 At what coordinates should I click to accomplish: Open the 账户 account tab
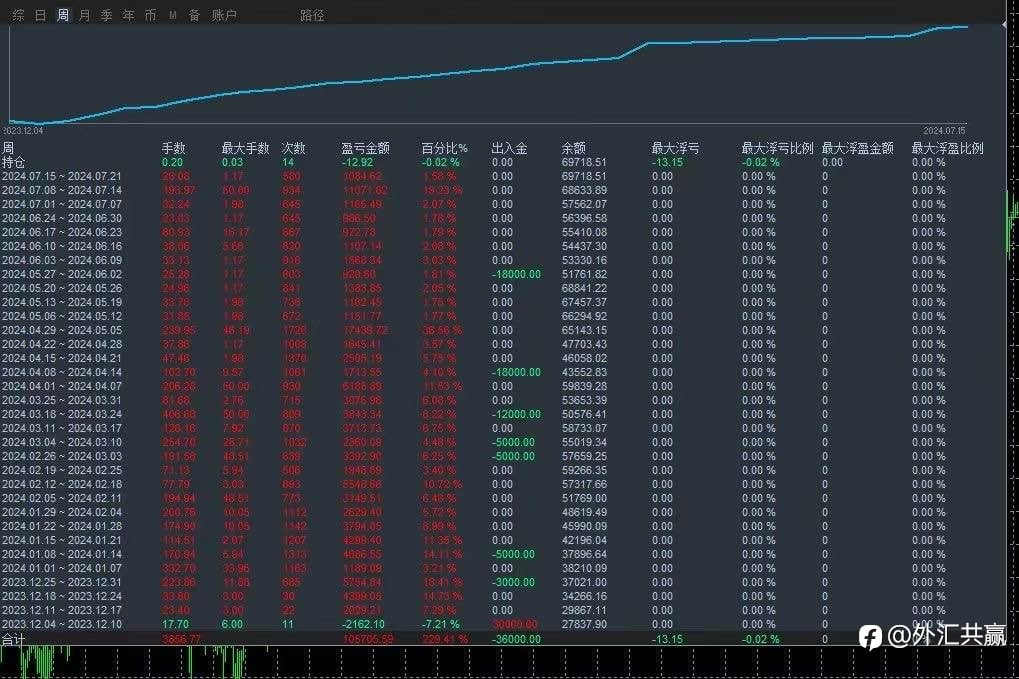click(x=224, y=15)
